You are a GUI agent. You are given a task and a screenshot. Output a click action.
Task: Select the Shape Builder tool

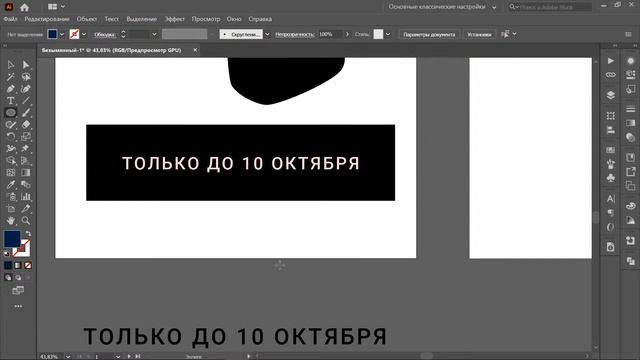point(11,160)
